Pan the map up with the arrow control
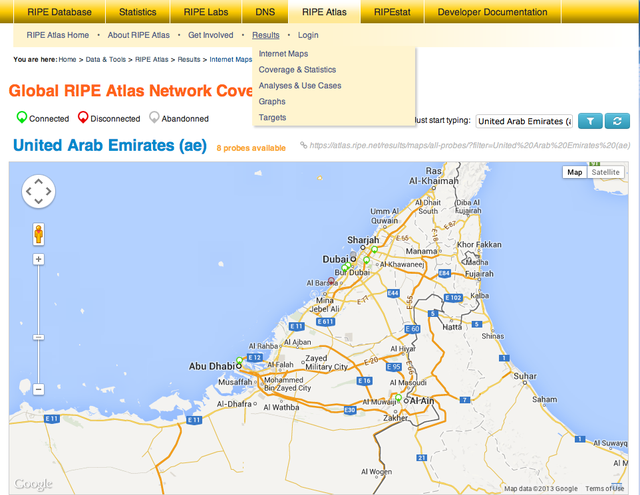The height and width of the screenshot is (495, 640). [38, 181]
